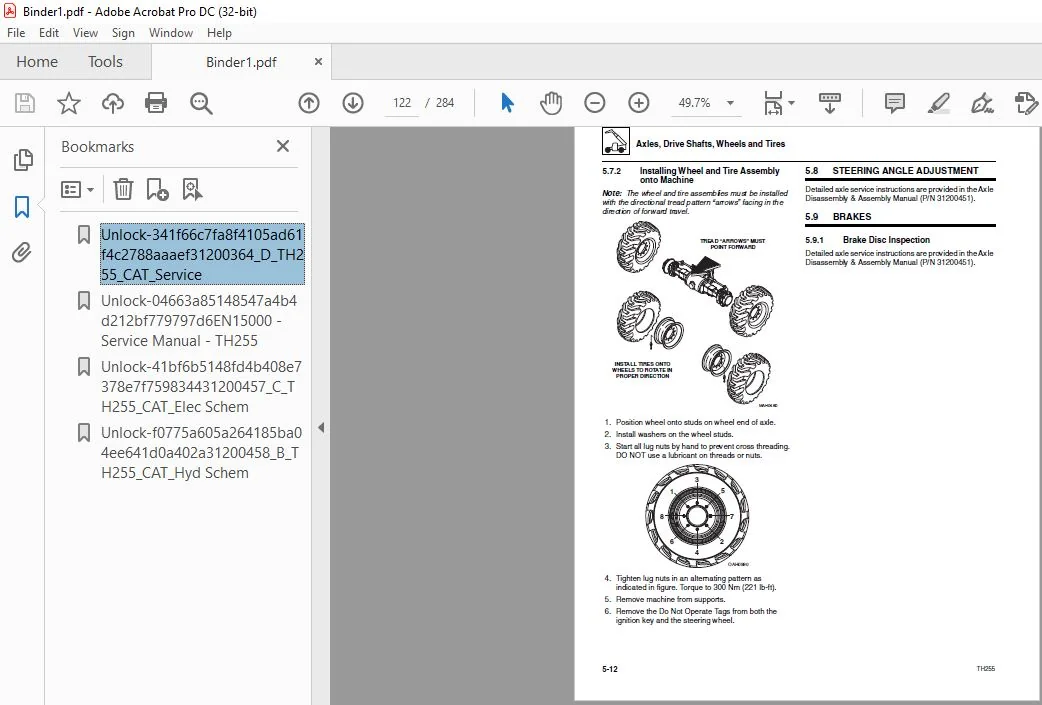This screenshot has height=705, width=1042.
Task: Click the stamp tool icon
Action: pos(1026,103)
